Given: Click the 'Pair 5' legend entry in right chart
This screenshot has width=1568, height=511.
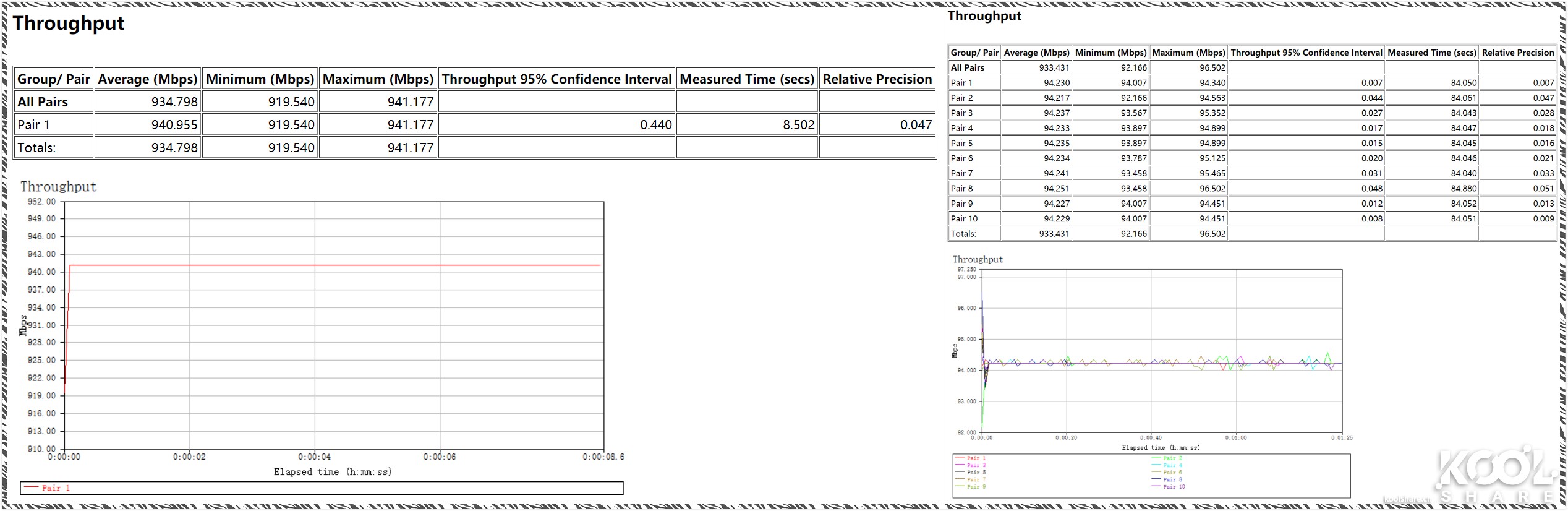Looking at the screenshot, I should (x=971, y=473).
